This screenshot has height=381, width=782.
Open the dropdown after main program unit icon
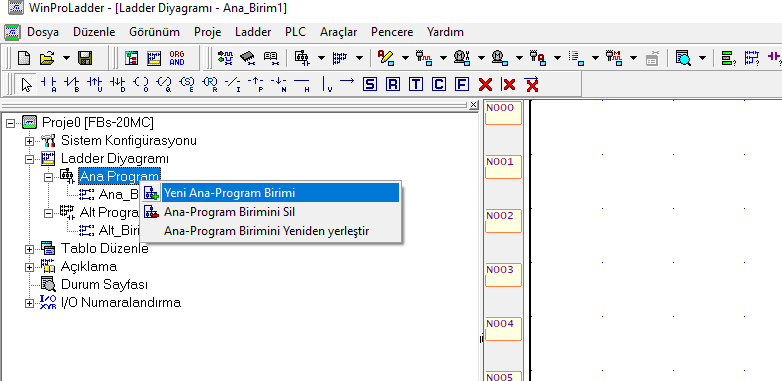[x=321, y=58]
